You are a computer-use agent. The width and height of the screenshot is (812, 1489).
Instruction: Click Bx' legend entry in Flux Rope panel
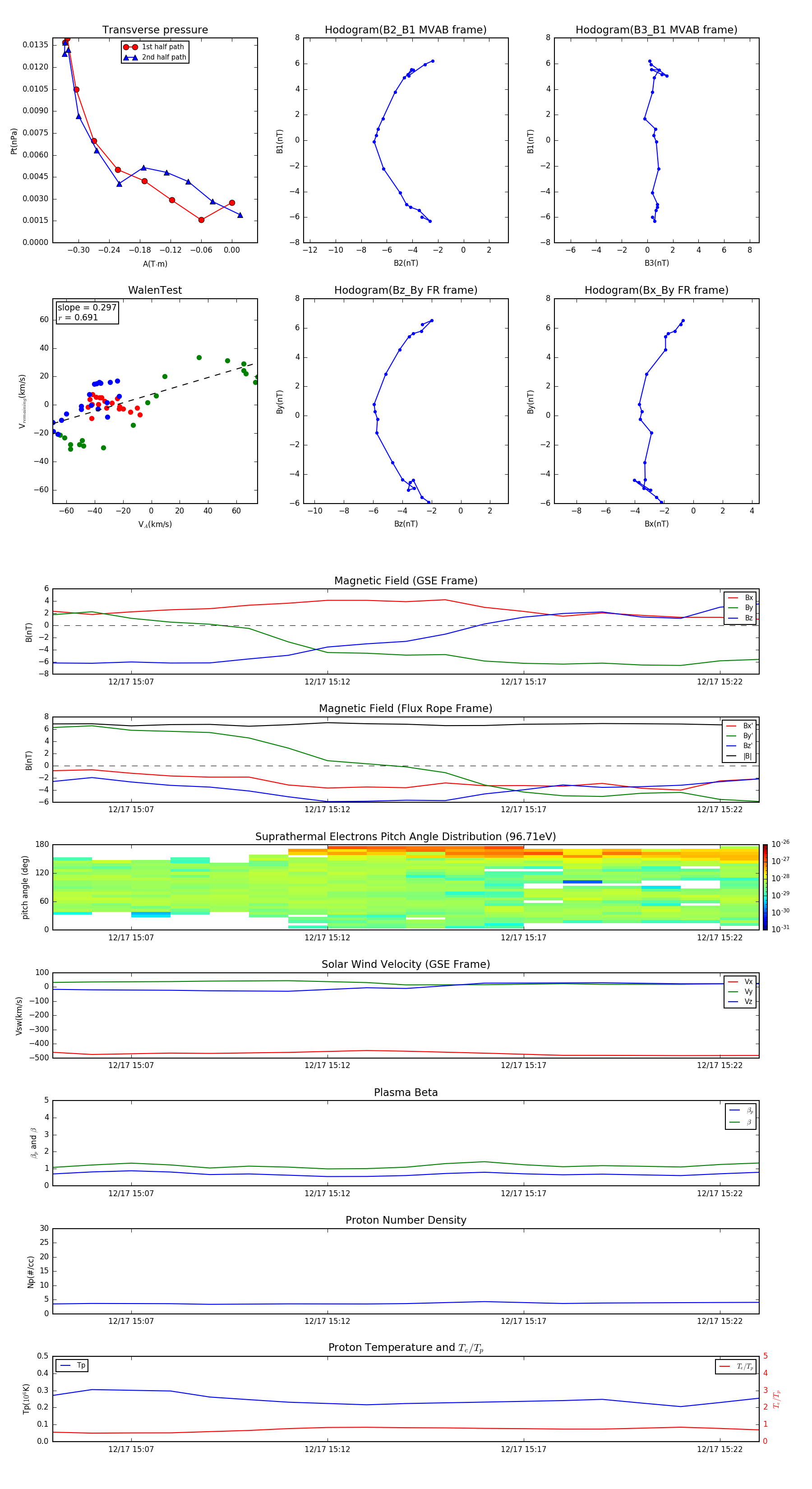click(x=740, y=726)
